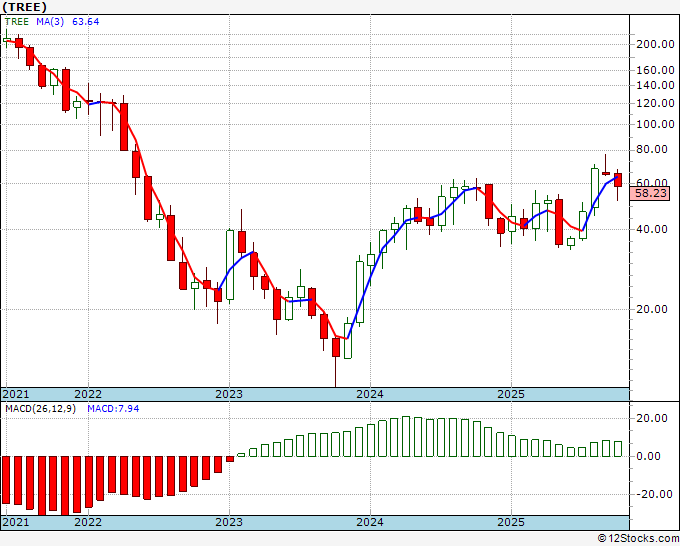Screen dimensions: 680x546
Task: Click the 40.00 price axis label
Action: (652, 229)
